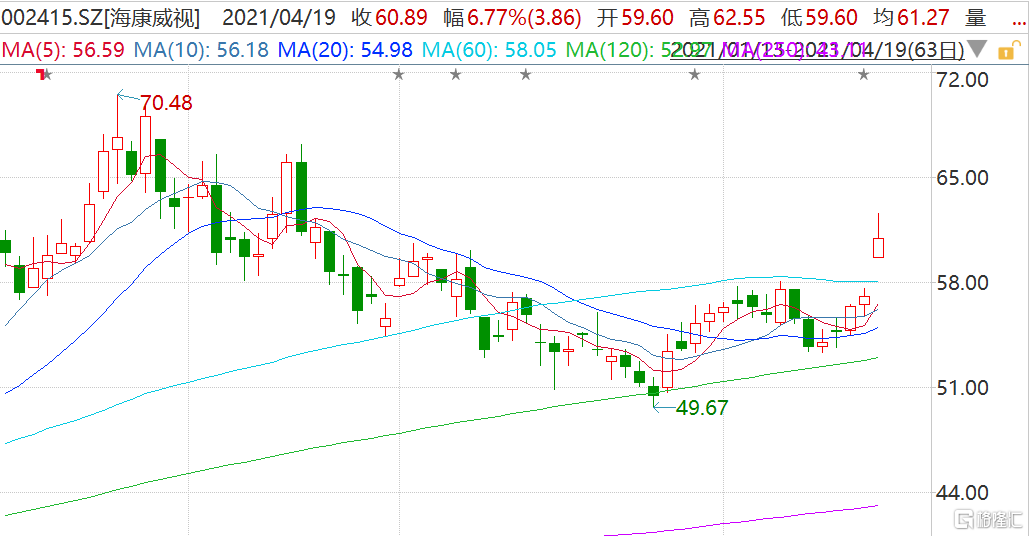This screenshot has height=536, width=1029.
Task: Click the 量 volume label
Action: [976, 18]
